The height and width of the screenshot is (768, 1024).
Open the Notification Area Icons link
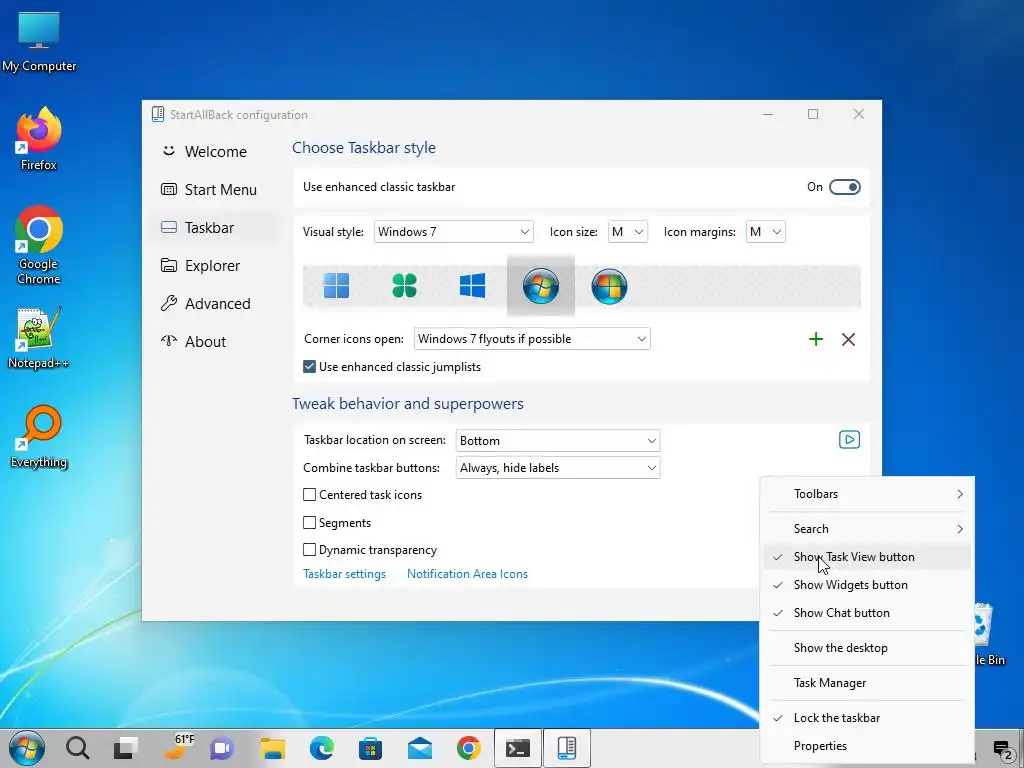pos(467,574)
